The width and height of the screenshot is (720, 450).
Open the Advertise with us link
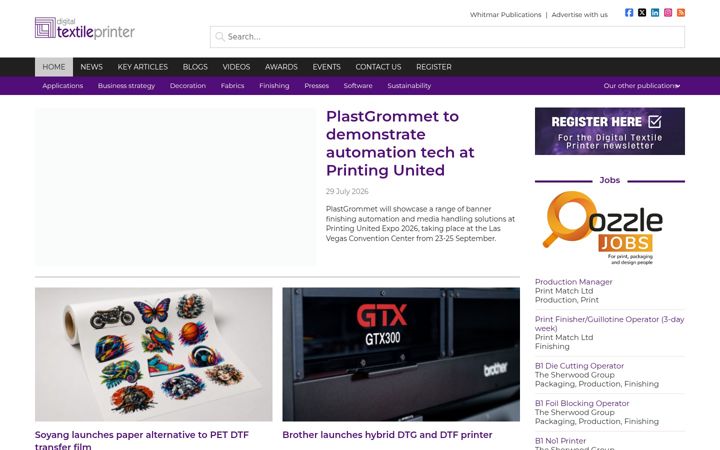click(579, 15)
